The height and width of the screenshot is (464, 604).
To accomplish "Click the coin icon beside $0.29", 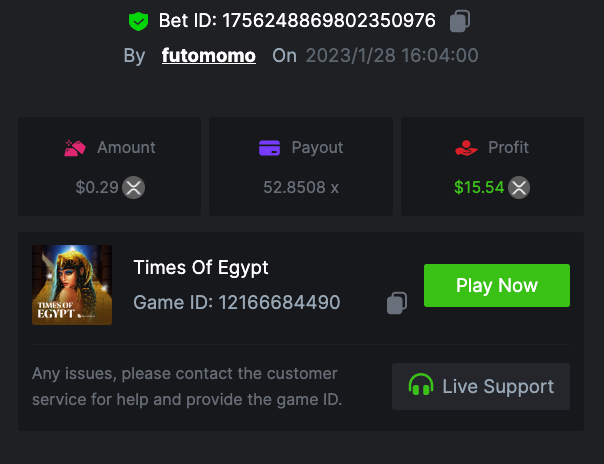I will point(133,187).
